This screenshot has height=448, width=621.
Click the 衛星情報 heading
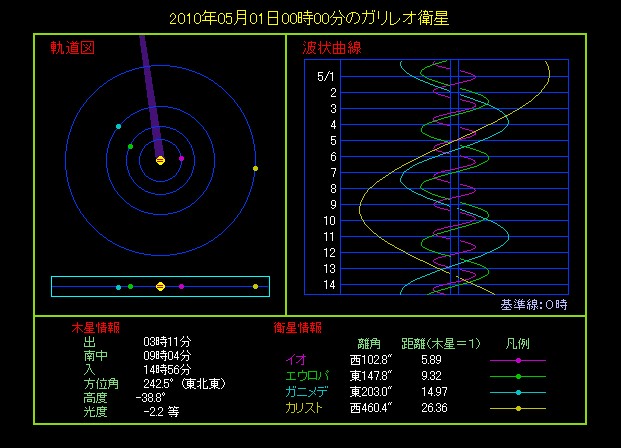297,327
